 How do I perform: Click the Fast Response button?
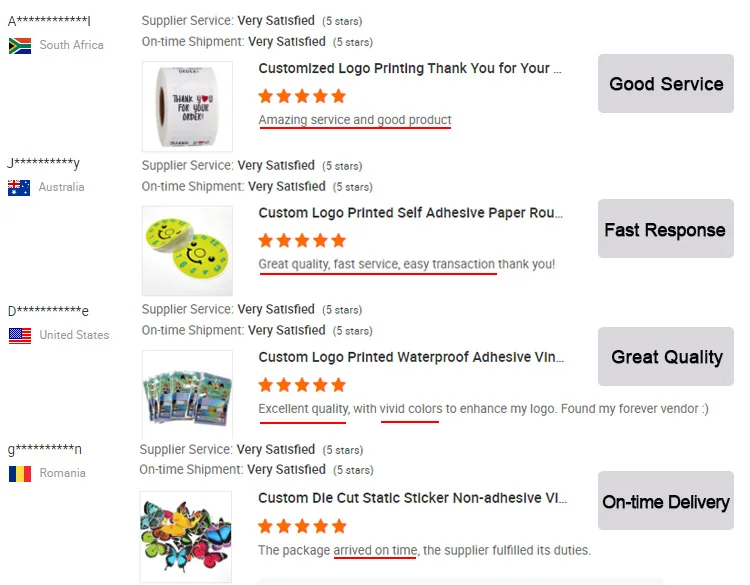coord(665,230)
